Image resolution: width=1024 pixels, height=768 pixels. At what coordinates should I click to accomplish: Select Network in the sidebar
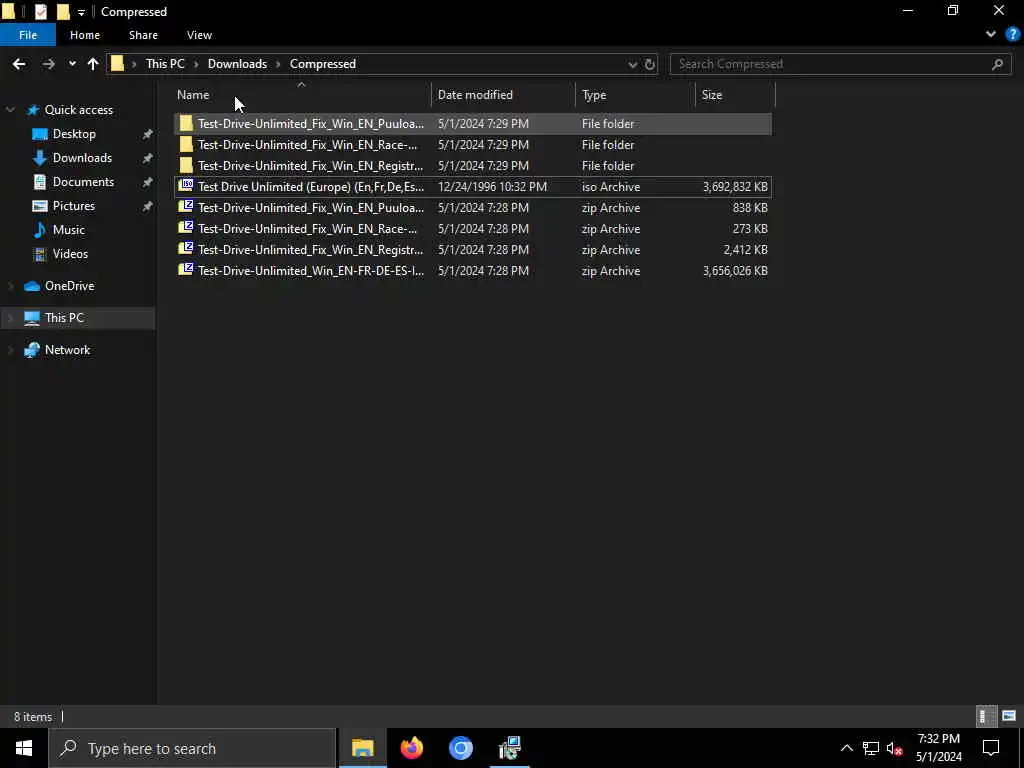tap(67, 350)
